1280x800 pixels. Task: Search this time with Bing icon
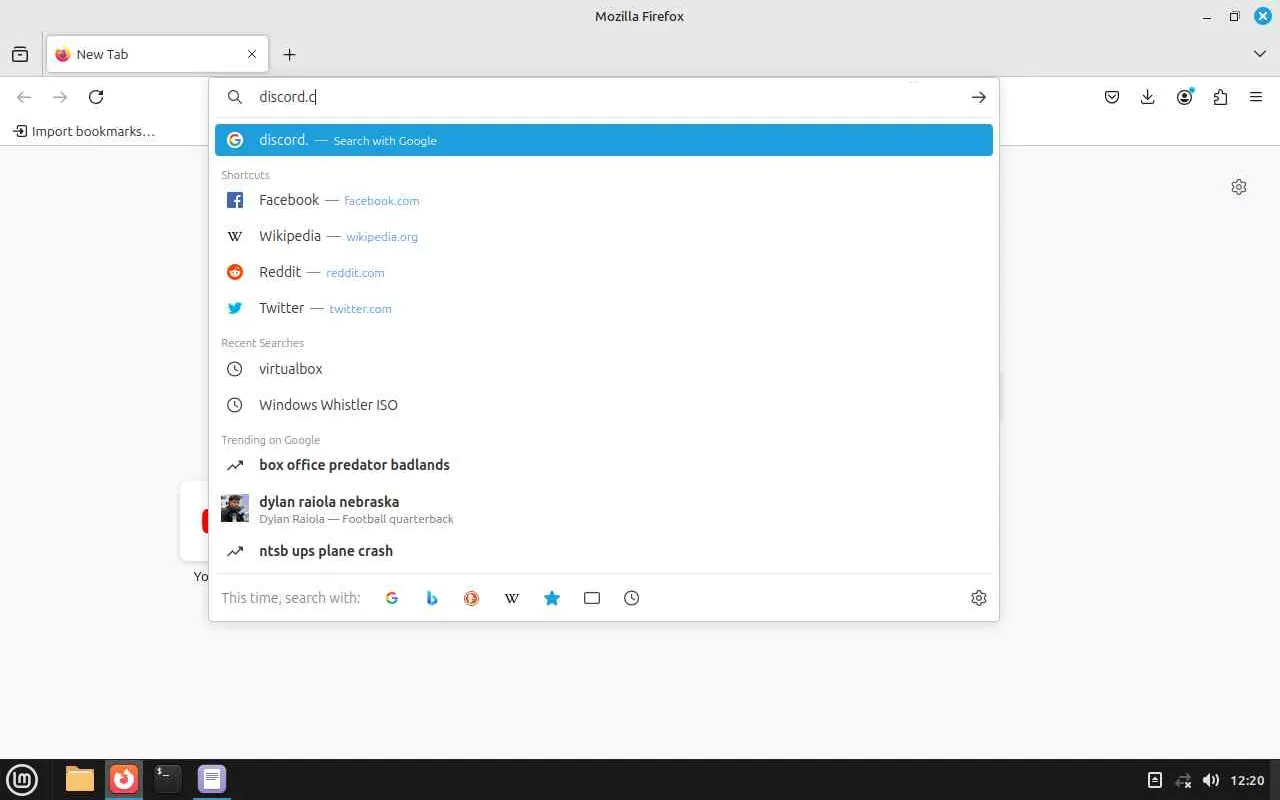pos(432,598)
